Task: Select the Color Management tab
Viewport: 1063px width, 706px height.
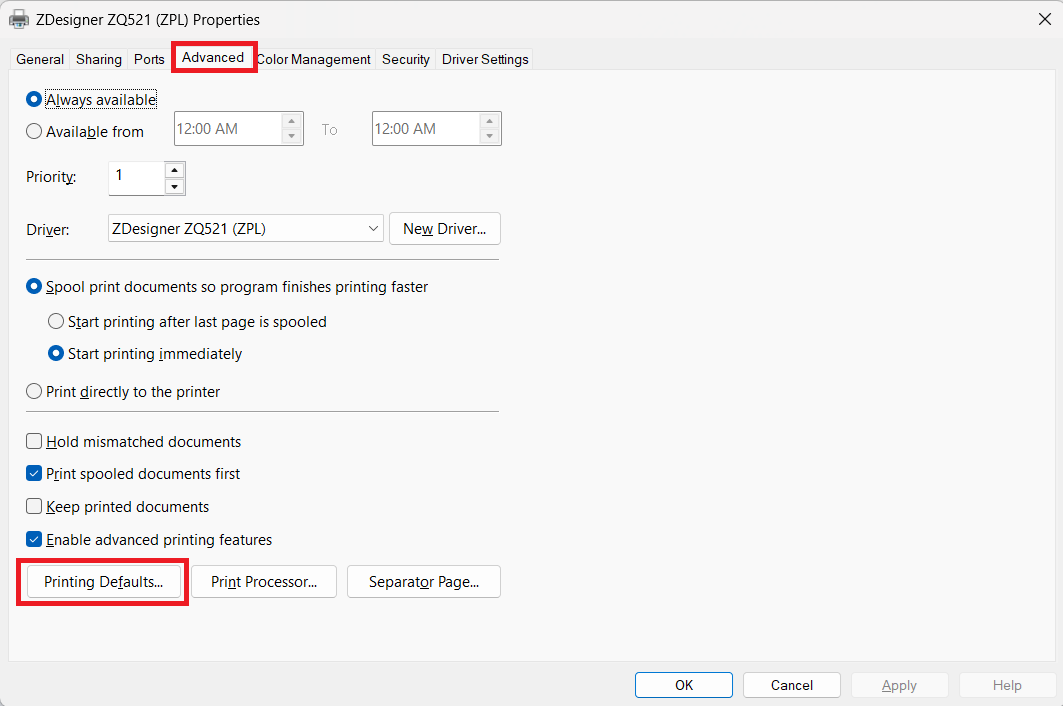Action: [x=313, y=59]
